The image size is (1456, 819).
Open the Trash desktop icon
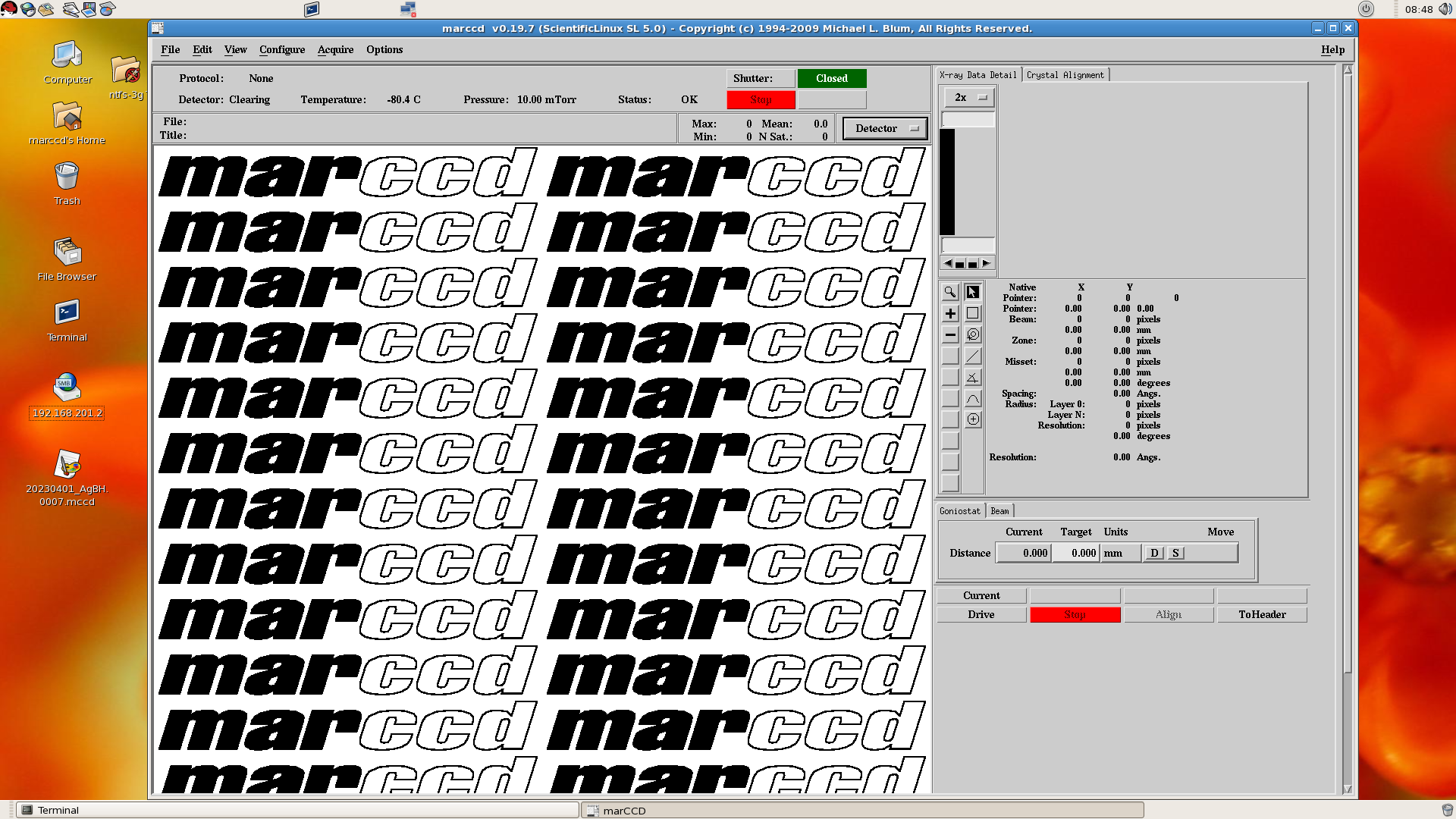click(67, 184)
